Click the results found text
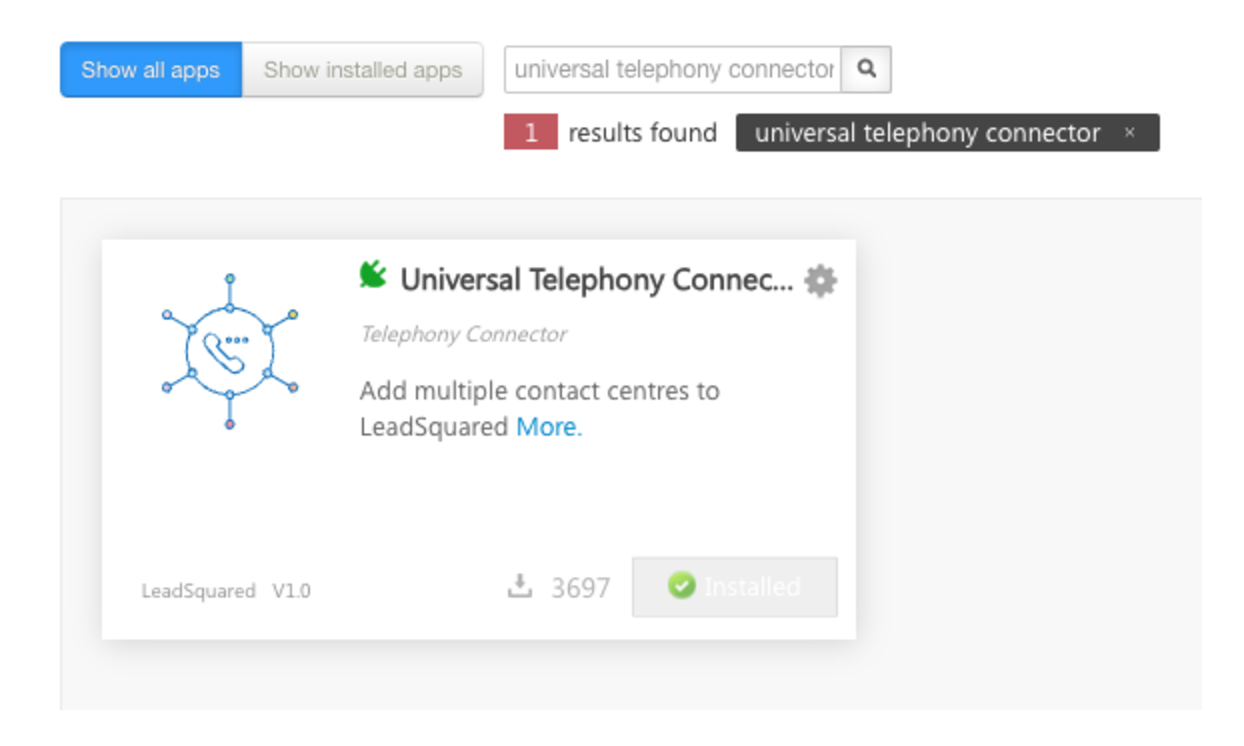The image size is (1244, 746). click(642, 133)
